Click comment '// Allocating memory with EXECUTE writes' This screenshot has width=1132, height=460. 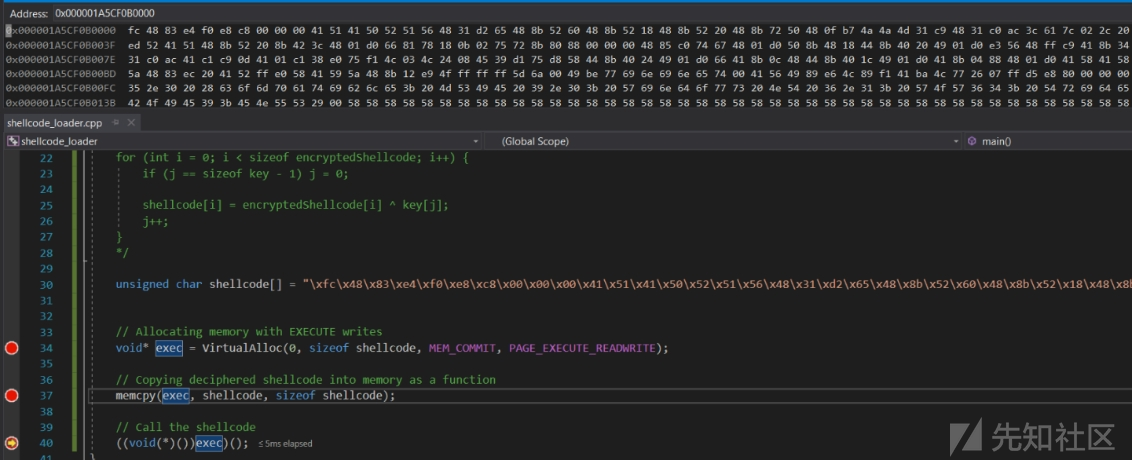[x=249, y=332]
